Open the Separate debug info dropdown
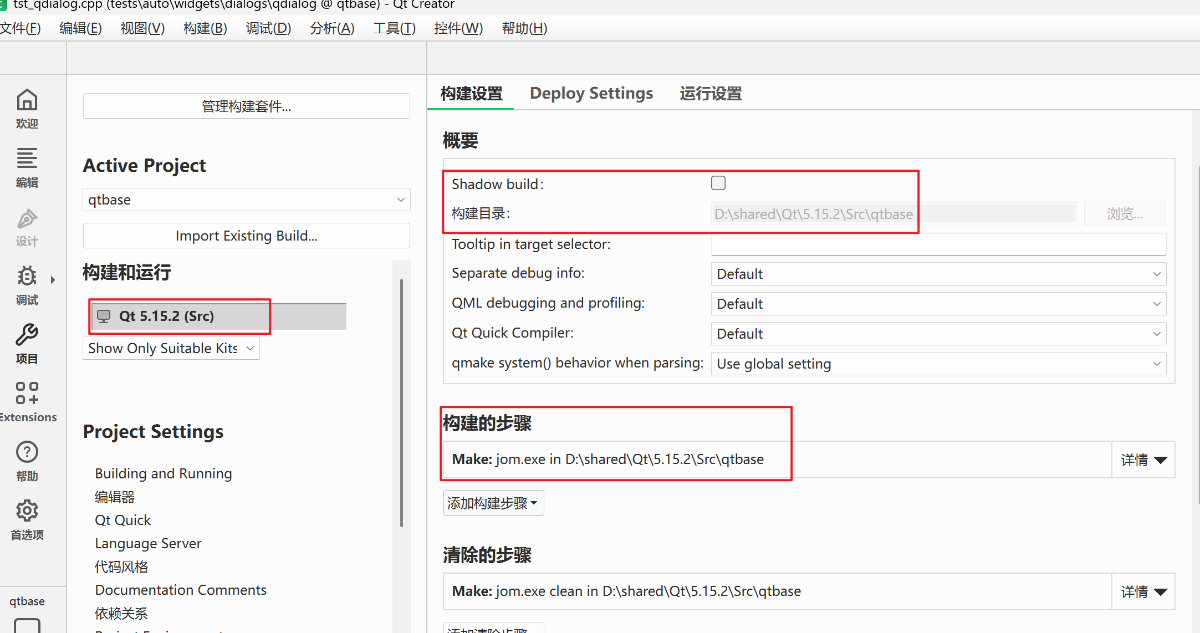This screenshot has width=1200, height=633. click(x=939, y=273)
